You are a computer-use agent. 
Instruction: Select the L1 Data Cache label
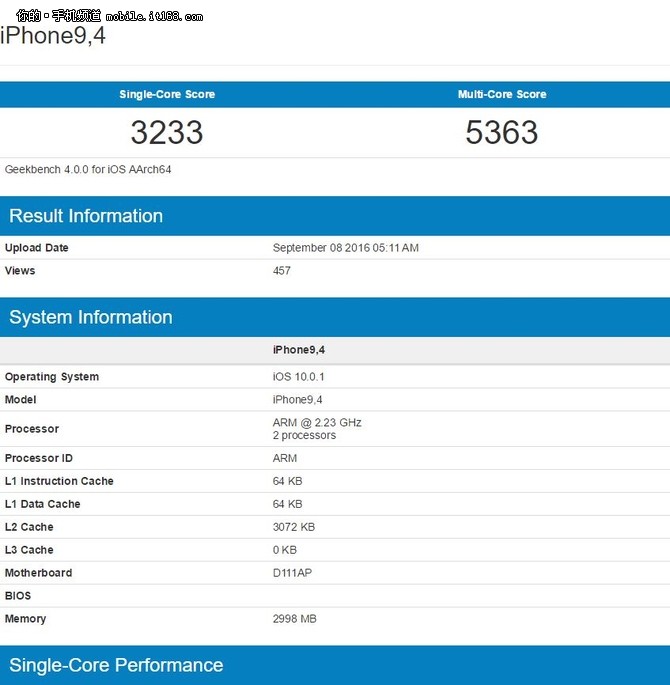click(43, 504)
